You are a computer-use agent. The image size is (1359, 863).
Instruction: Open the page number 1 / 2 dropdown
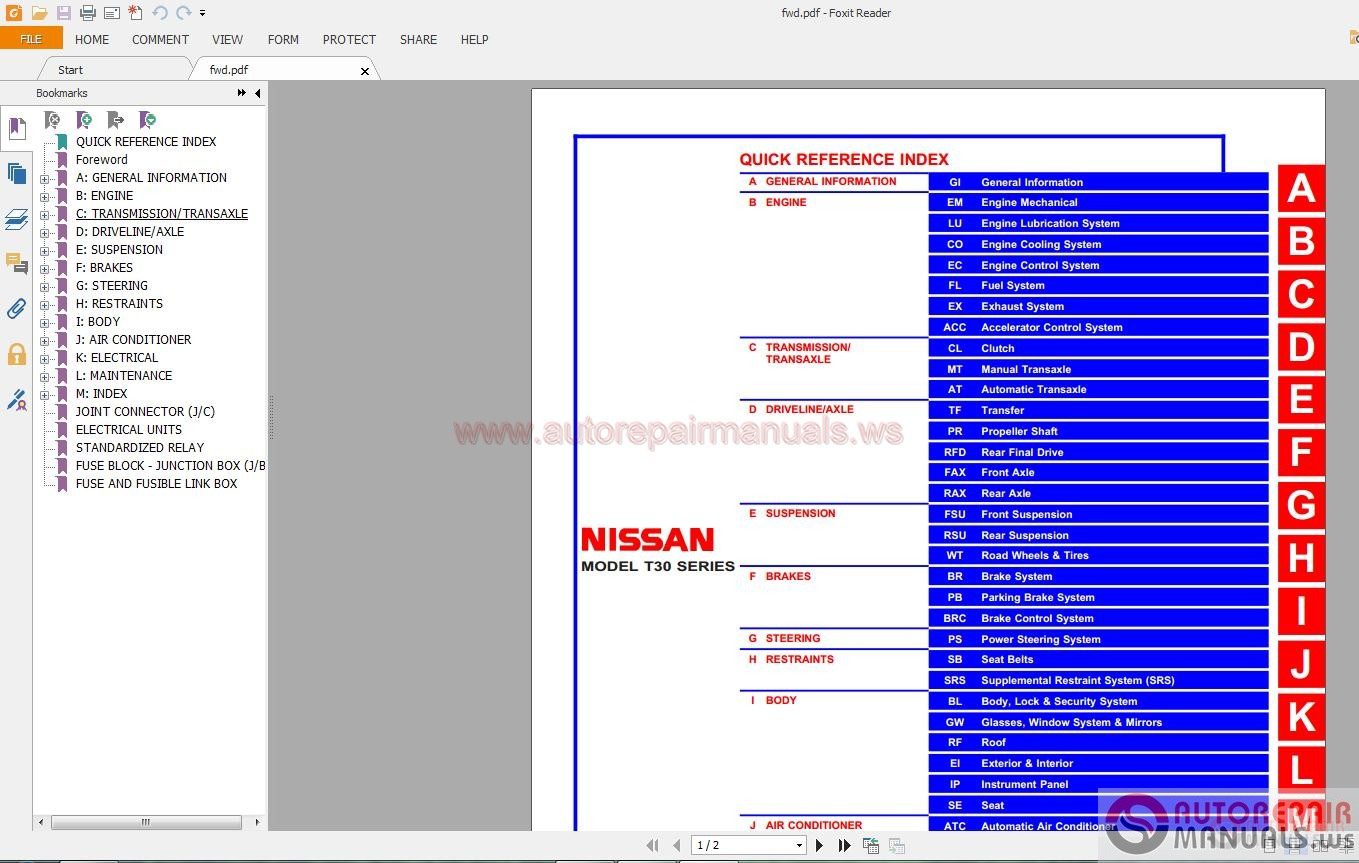click(799, 846)
